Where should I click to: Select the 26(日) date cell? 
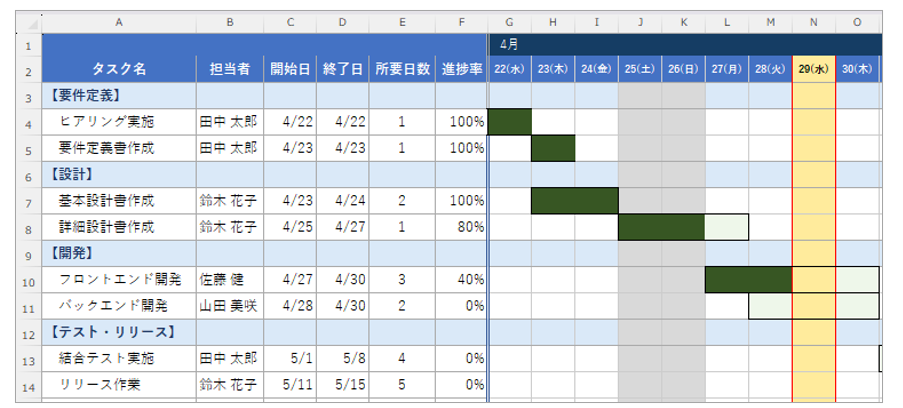(684, 69)
